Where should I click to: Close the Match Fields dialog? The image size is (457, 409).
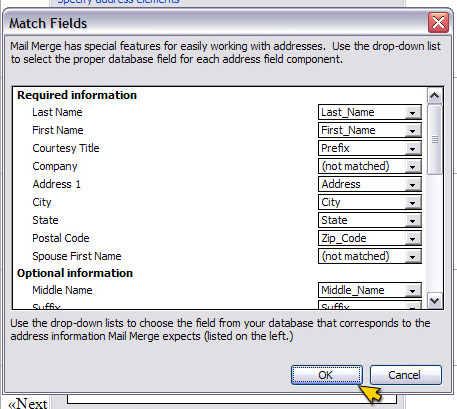pyautogui.click(x=438, y=23)
